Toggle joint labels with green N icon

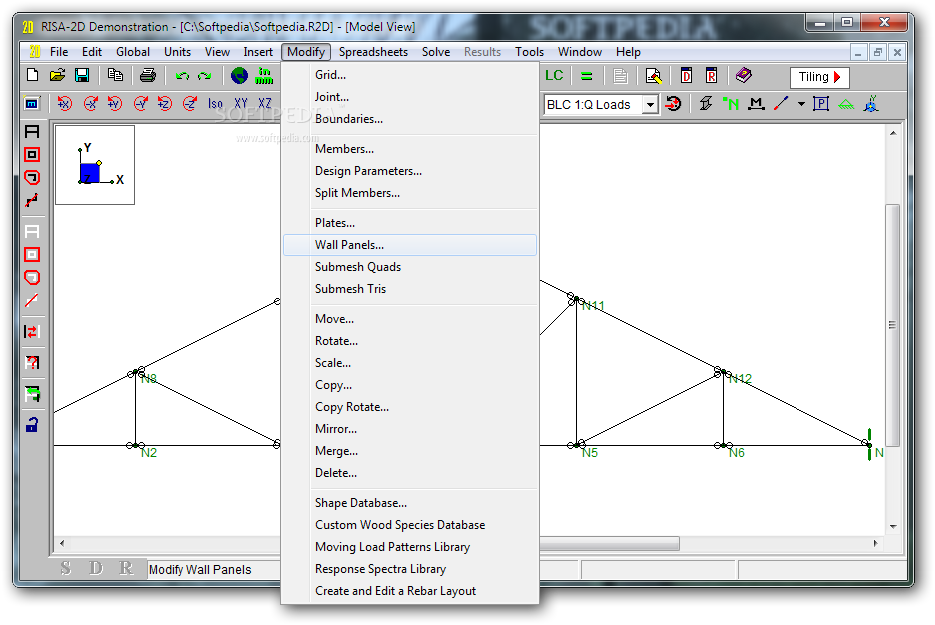(730, 104)
